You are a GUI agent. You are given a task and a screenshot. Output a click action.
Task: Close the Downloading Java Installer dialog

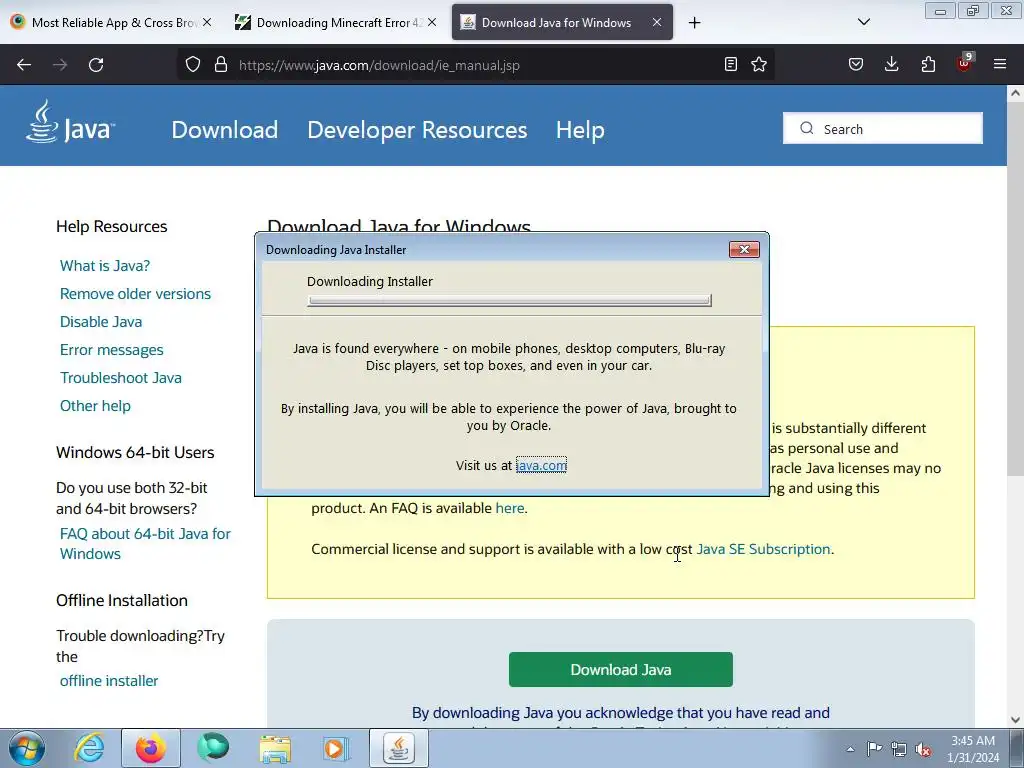click(744, 249)
